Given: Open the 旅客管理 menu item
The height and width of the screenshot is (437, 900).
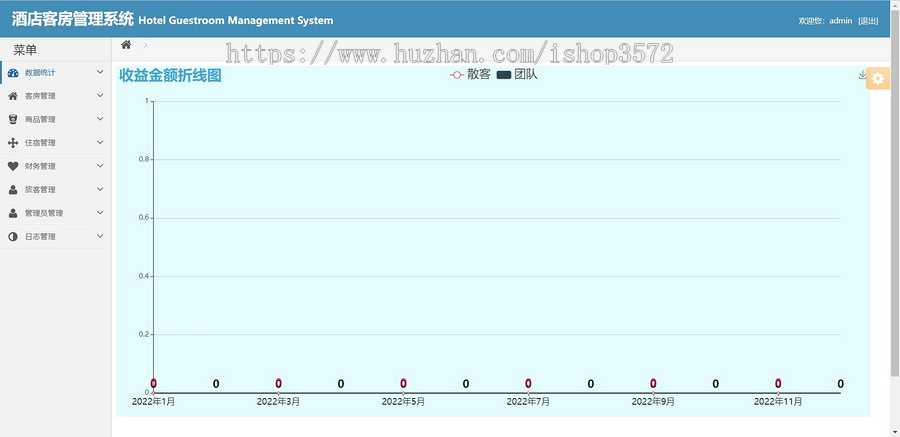Looking at the screenshot, I should coord(56,190).
